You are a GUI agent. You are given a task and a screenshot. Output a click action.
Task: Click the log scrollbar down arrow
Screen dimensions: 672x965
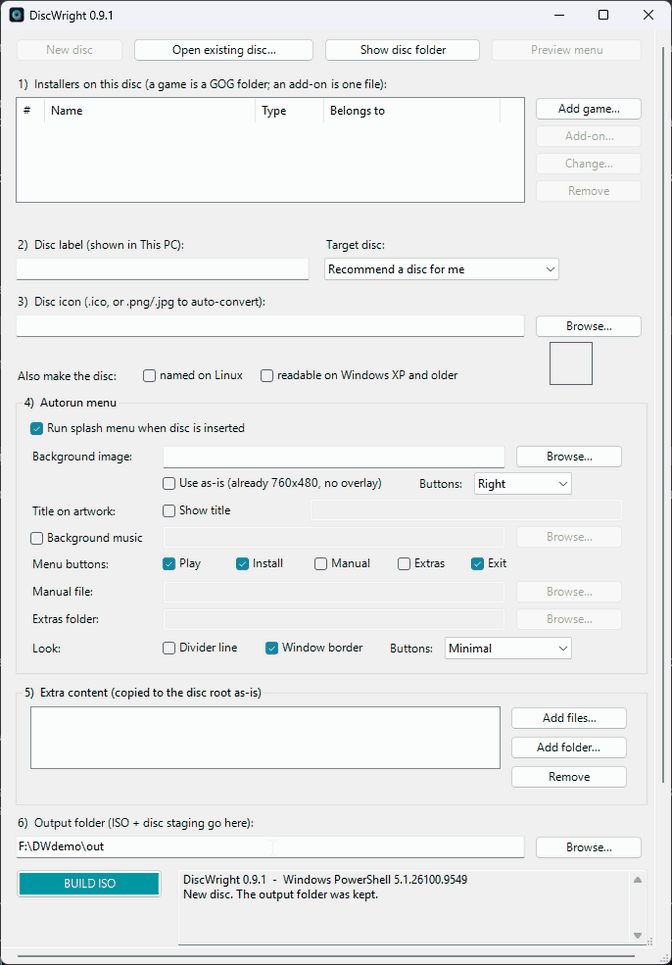[638, 935]
